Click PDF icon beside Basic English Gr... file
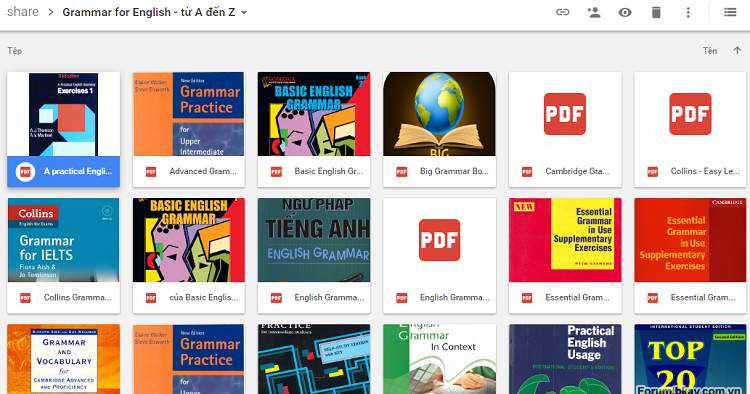This screenshot has height=394, width=750. (276, 172)
